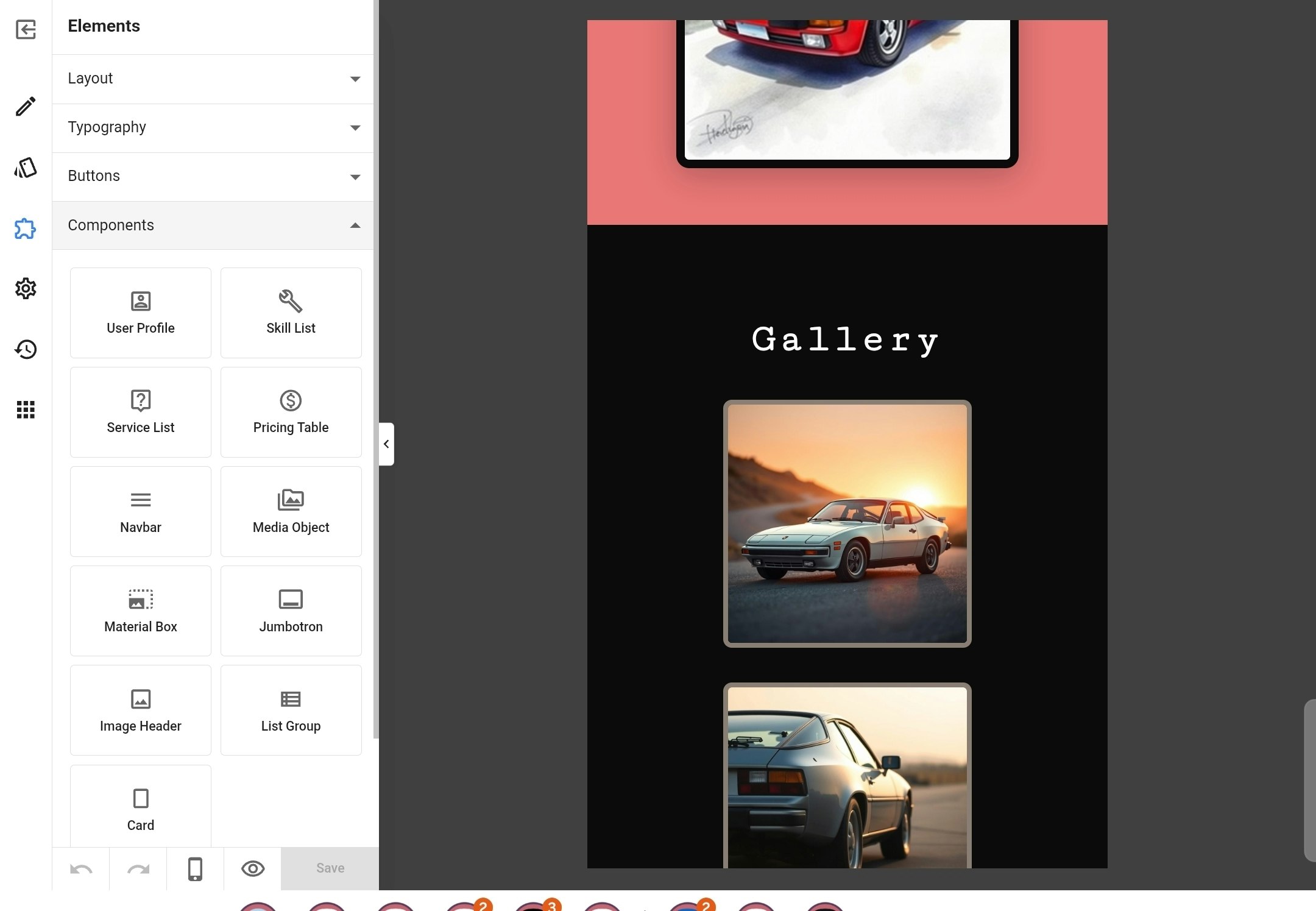The image size is (1316, 911).
Task: Click the exit back-arrow icon
Action: [x=25, y=30]
